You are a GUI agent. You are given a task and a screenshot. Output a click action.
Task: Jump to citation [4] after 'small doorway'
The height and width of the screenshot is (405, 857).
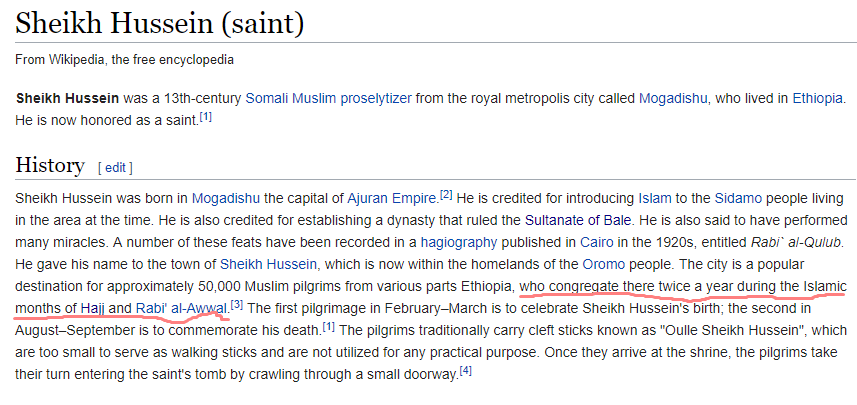point(465,371)
